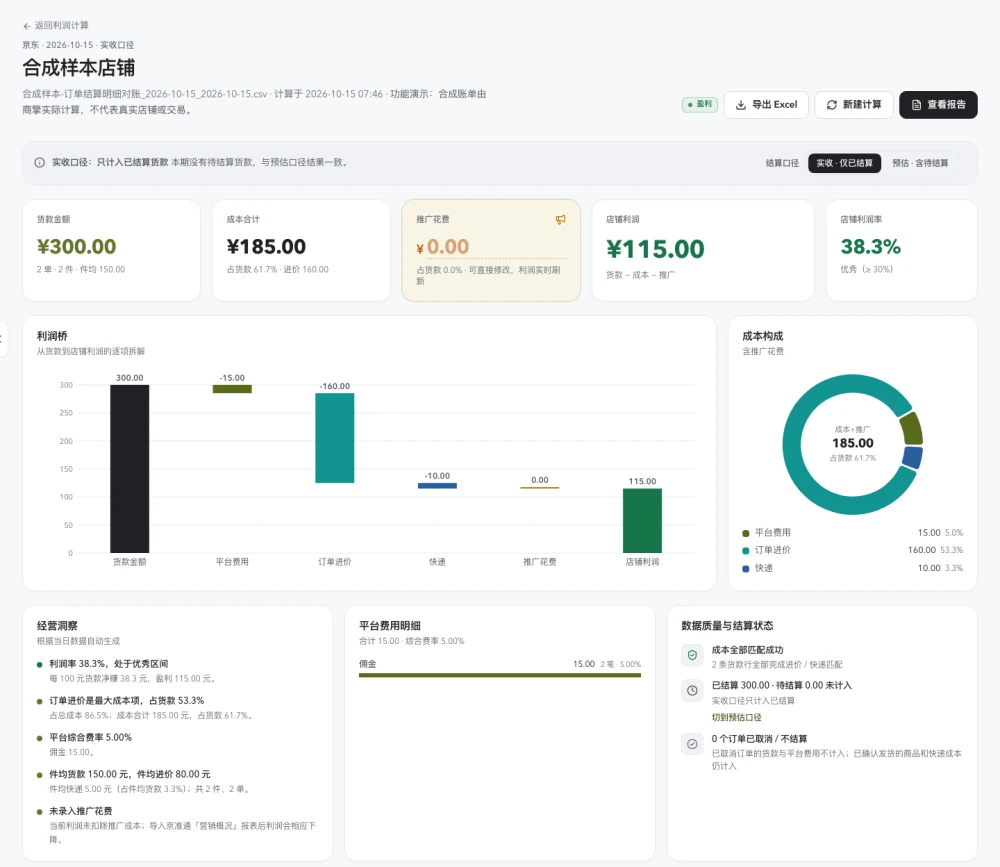Open the report via 查看报告
This screenshot has width=1000, height=867.
pos(938,105)
